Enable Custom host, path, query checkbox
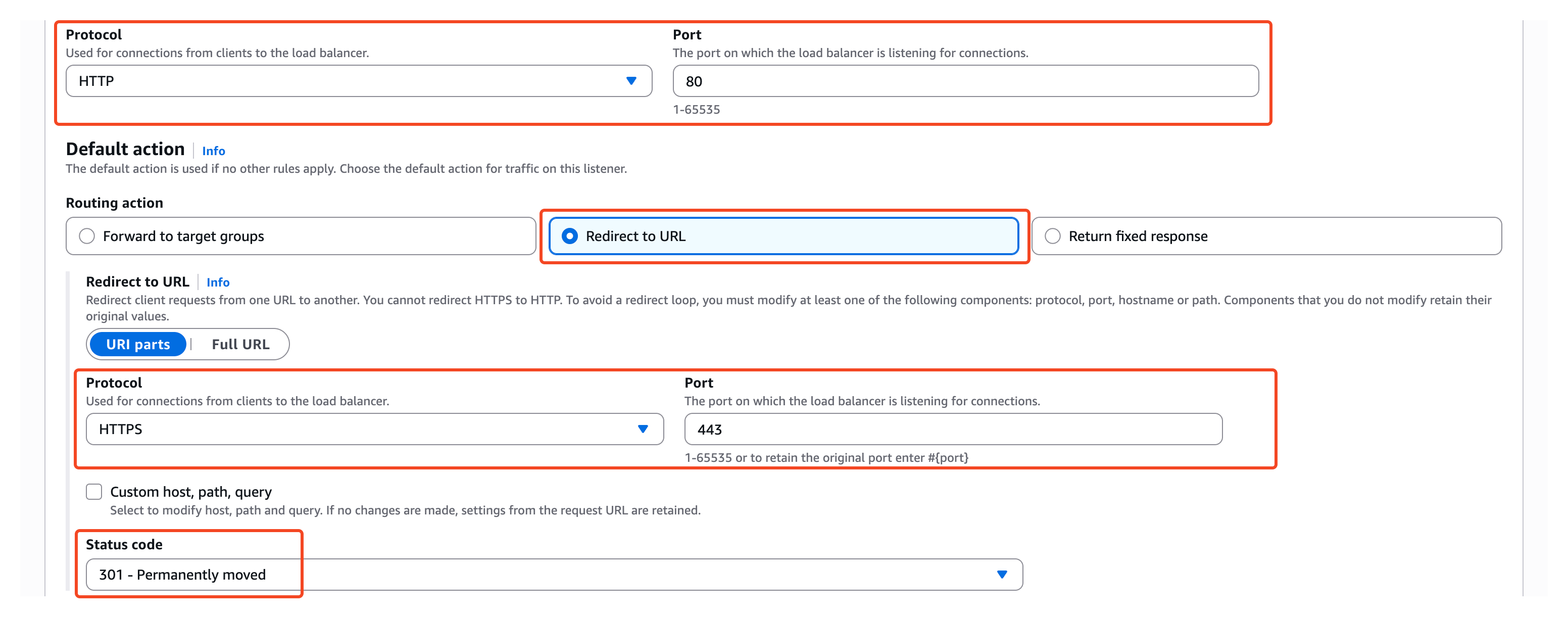Screen dimensions: 1568x617 (x=94, y=492)
